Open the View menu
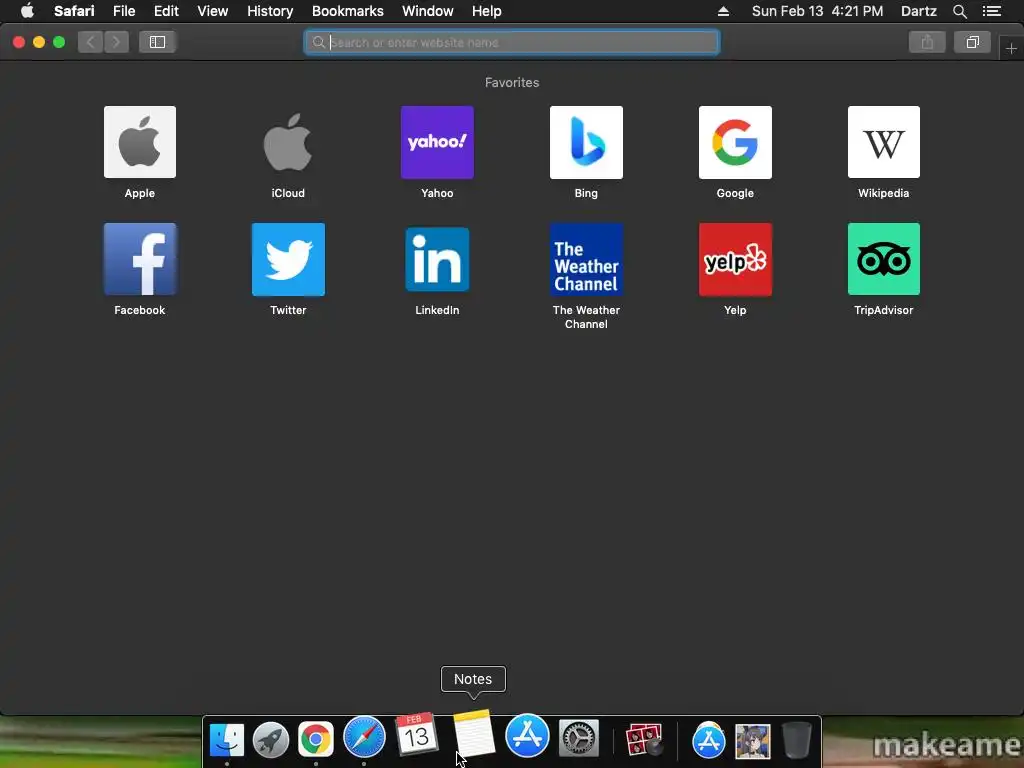The image size is (1024, 768). pos(213,11)
